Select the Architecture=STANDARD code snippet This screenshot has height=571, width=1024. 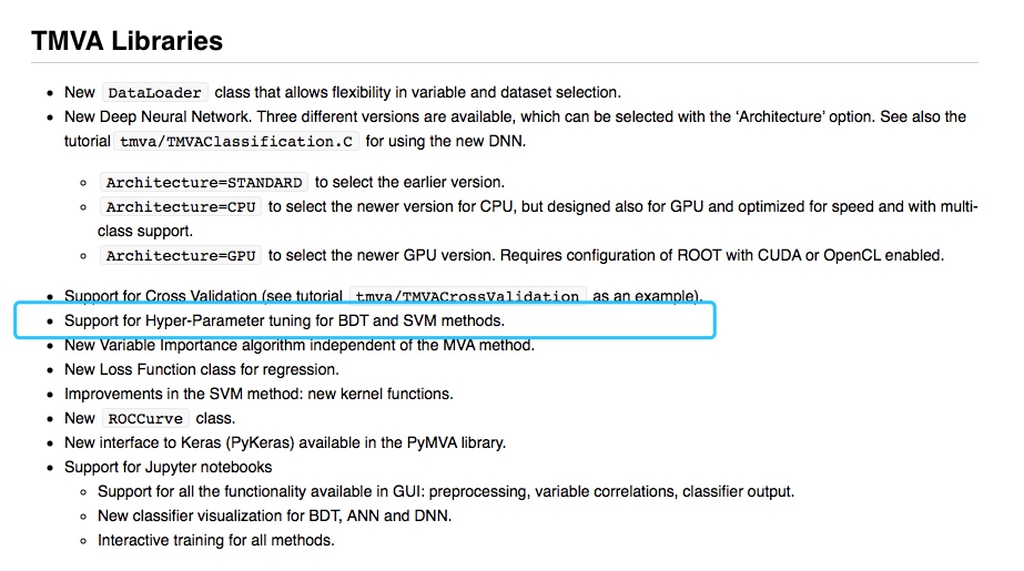pos(204,182)
